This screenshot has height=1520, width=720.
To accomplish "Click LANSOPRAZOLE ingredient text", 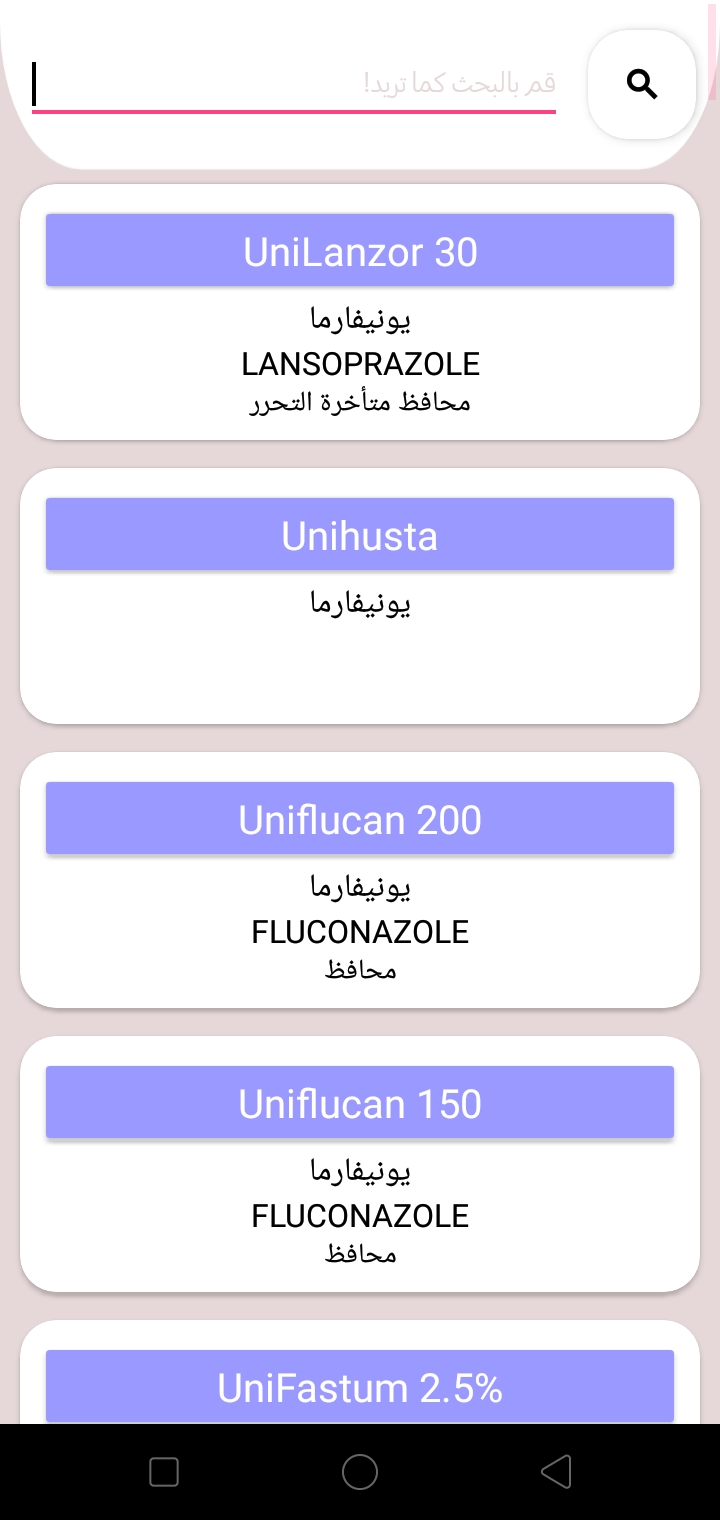I will click(360, 364).
